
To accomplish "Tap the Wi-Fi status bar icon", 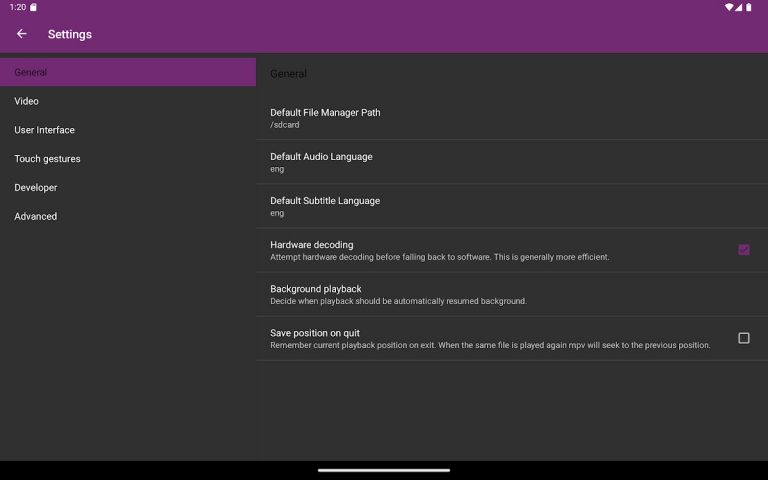I will [x=729, y=7].
